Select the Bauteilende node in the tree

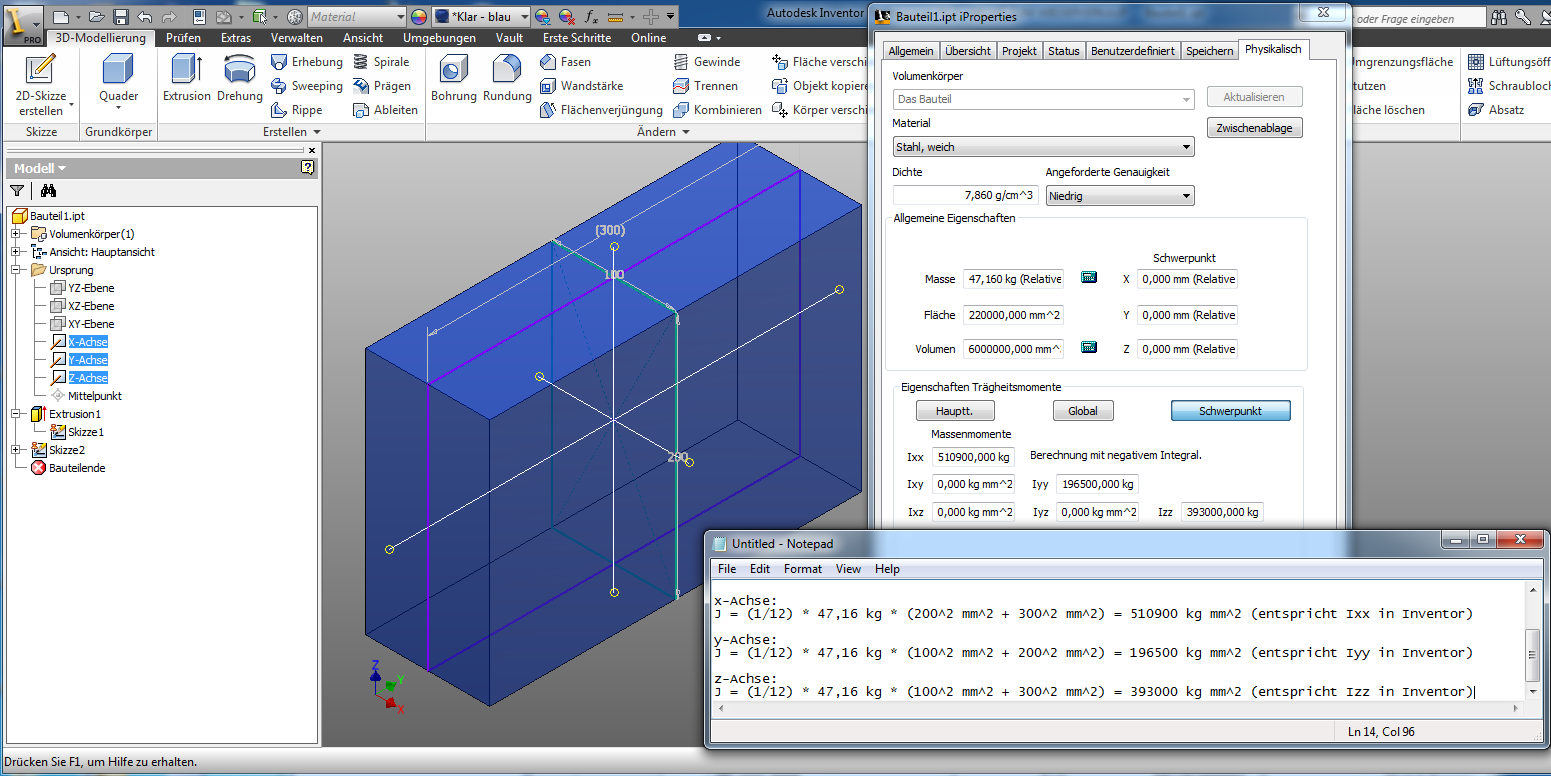tap(78, 467)
